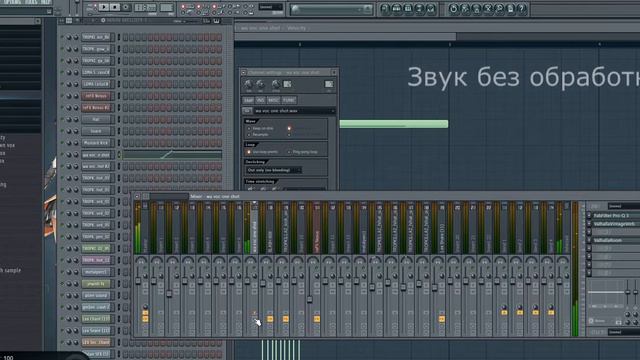Image resolution: width=640 pixels, height=360 pixels.
Task: Open the Declicking mode dropdown
Action: point(273,170)
